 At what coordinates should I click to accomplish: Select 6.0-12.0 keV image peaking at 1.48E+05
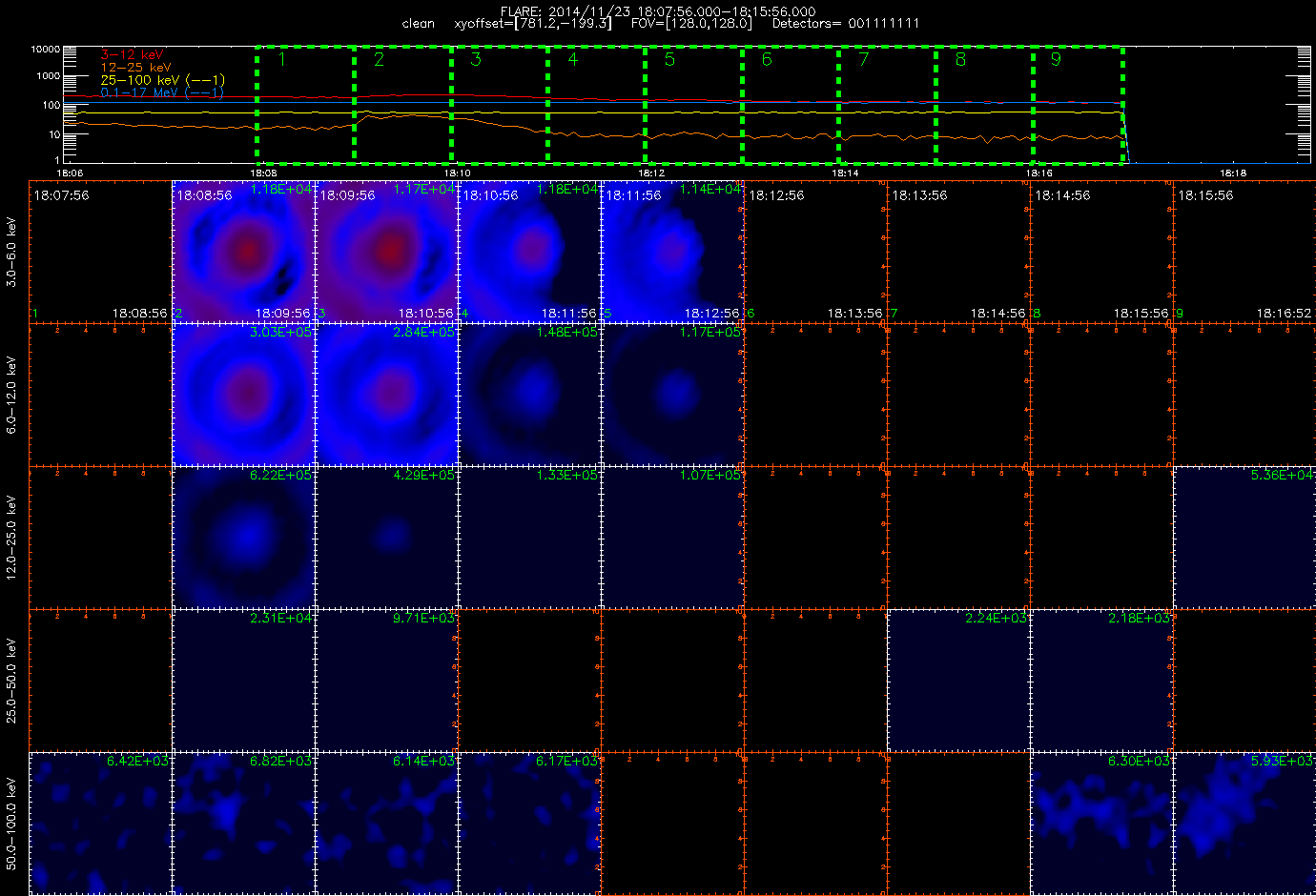(x=530, y=394)
